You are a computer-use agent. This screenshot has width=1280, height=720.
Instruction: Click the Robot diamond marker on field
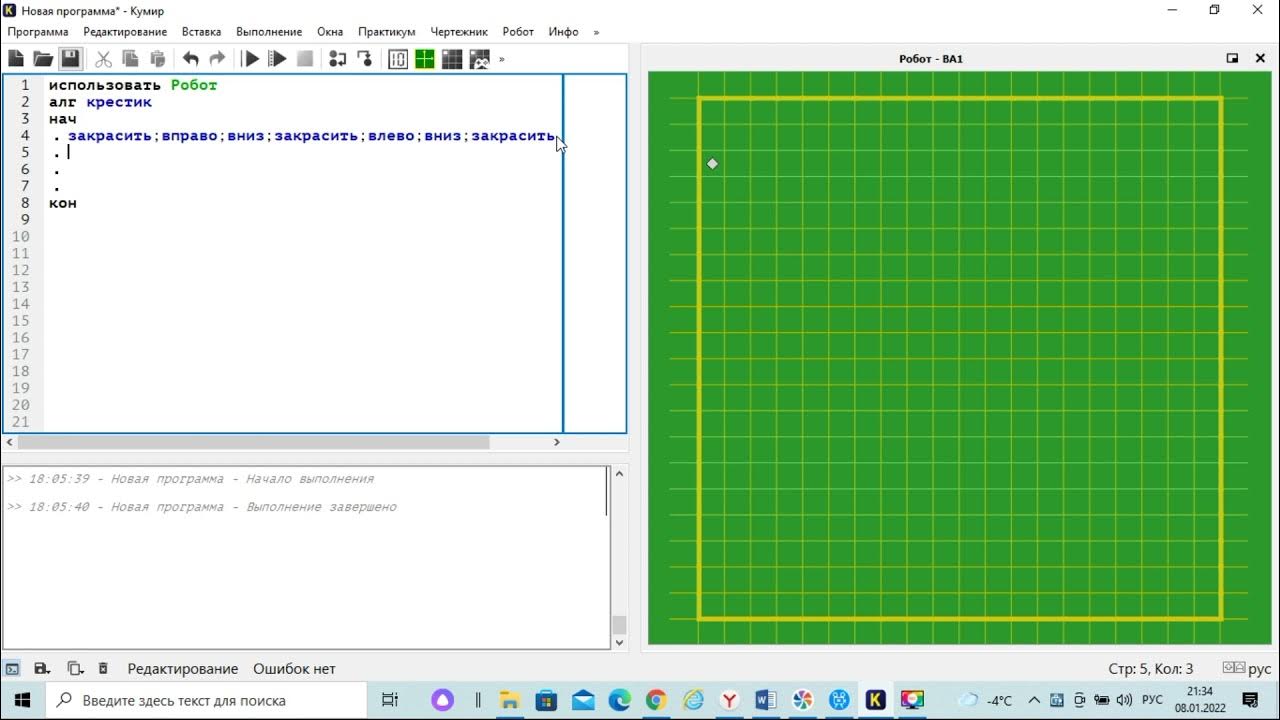[712, 163]
